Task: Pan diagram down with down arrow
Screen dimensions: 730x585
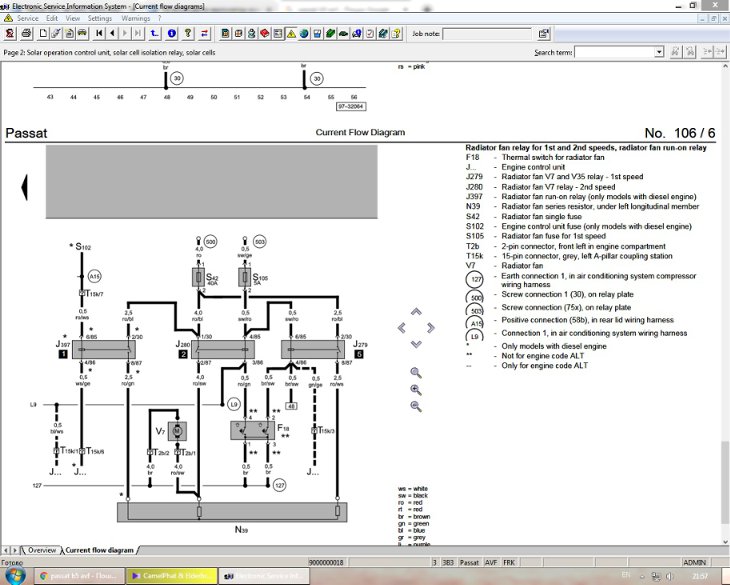Action: tap(416, 344)
